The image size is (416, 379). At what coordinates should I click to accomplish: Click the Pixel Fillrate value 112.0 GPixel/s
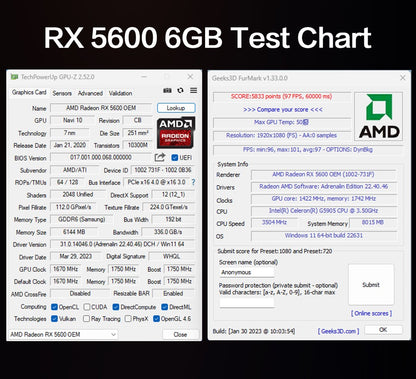pos(73,207)
